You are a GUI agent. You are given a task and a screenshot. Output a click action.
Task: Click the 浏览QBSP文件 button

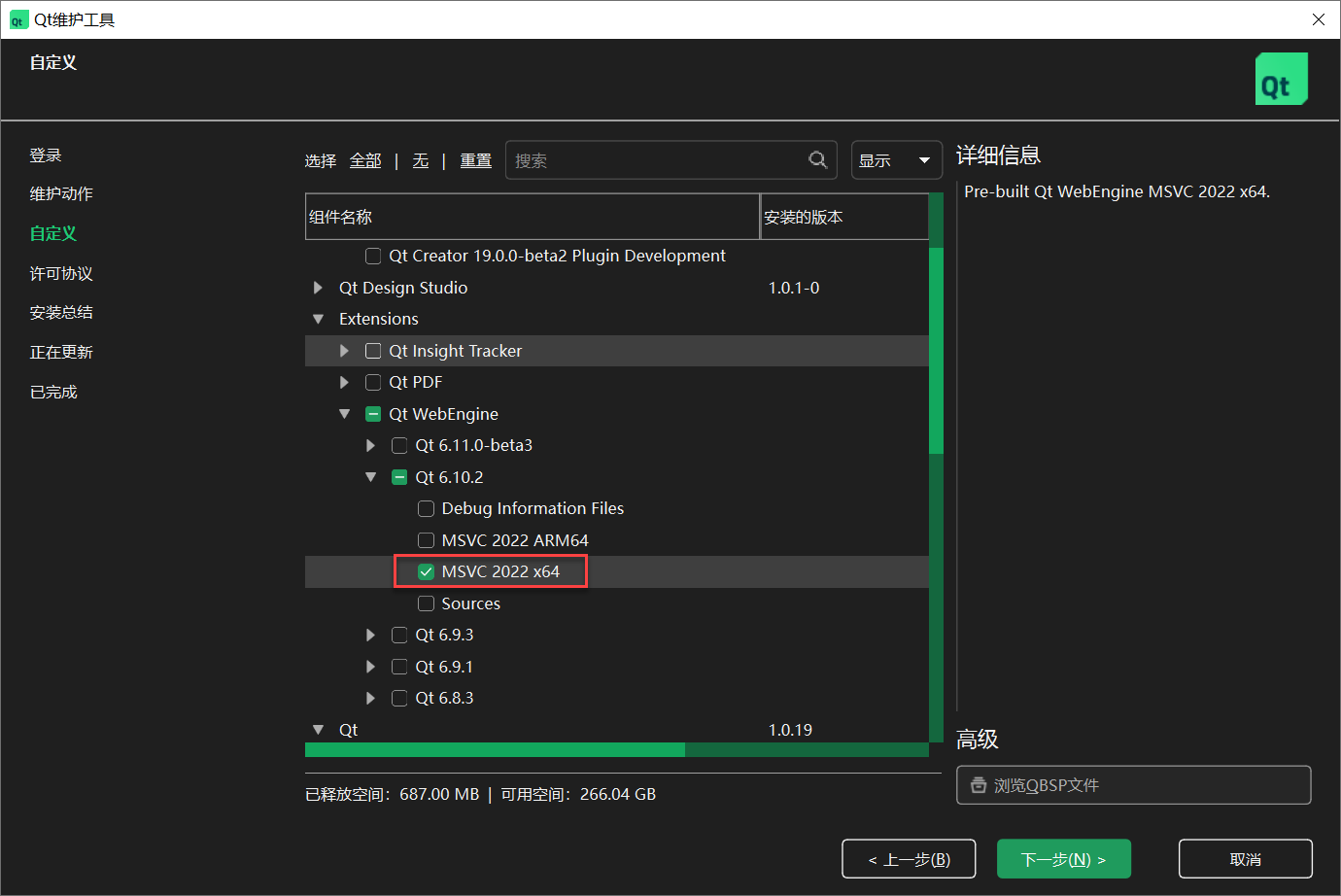coord(1134,785)
